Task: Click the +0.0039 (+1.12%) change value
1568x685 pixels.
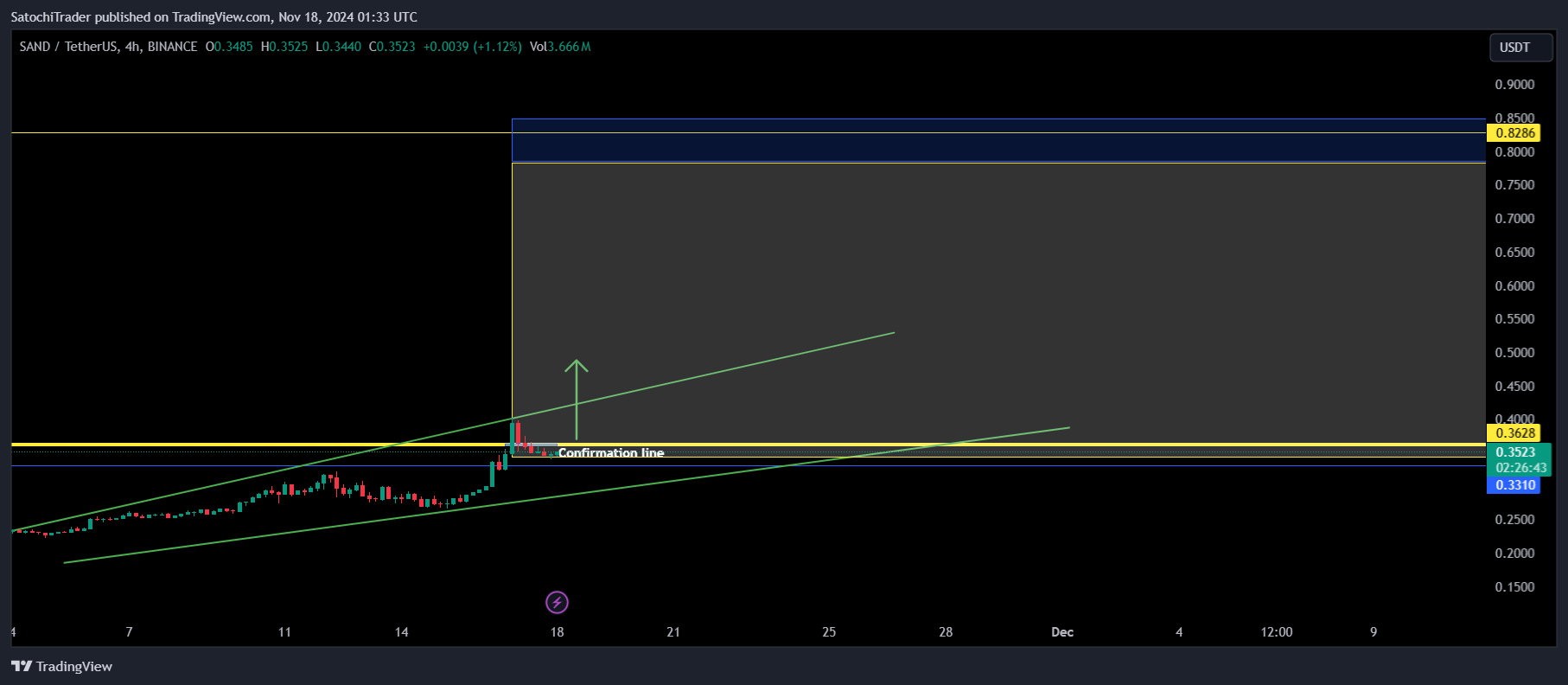Action: [472, 47]
